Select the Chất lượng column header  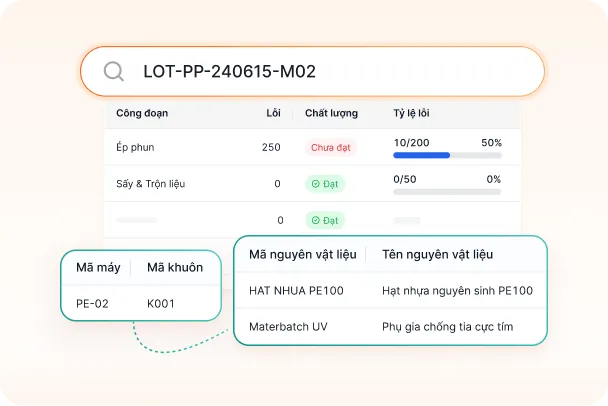click(x=331, y=113)
